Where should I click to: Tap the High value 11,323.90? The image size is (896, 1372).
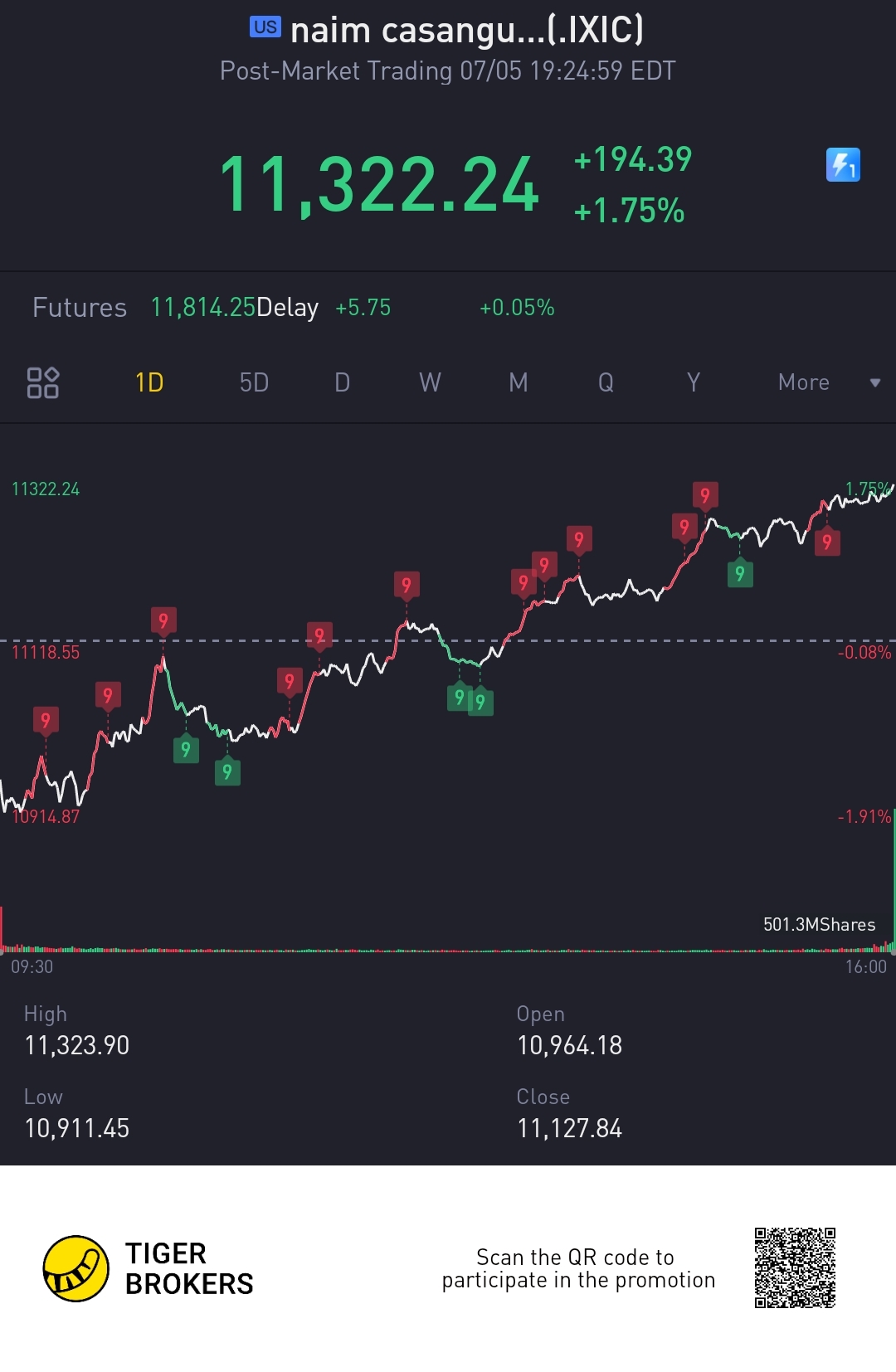pos(77,1045)
